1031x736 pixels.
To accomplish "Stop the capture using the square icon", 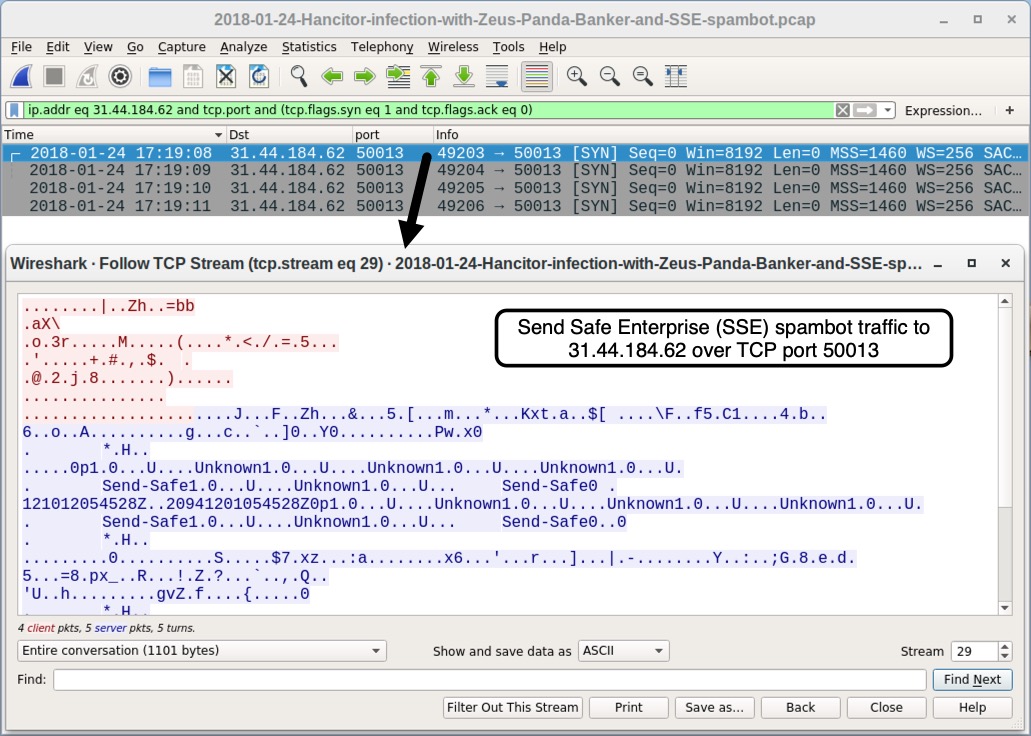I will click(54, 76).
